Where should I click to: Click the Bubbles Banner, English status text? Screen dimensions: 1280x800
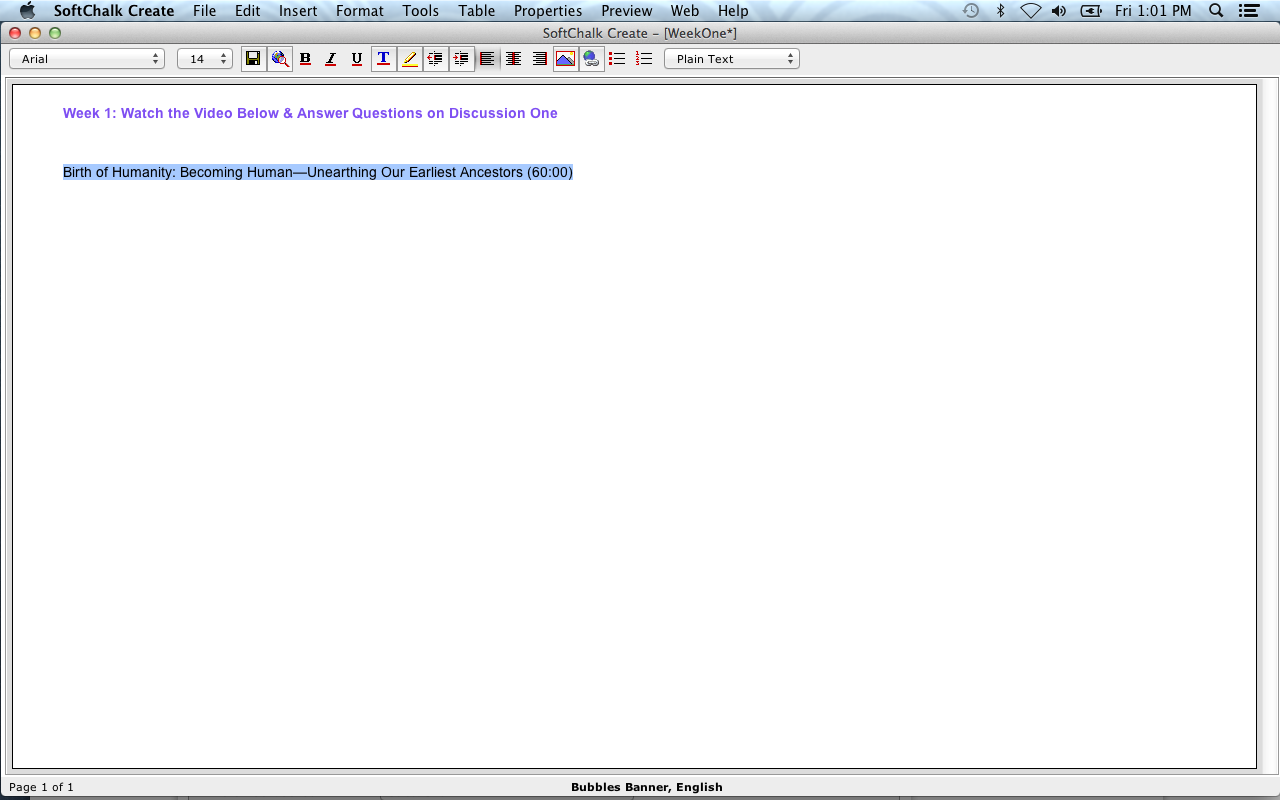647,787
